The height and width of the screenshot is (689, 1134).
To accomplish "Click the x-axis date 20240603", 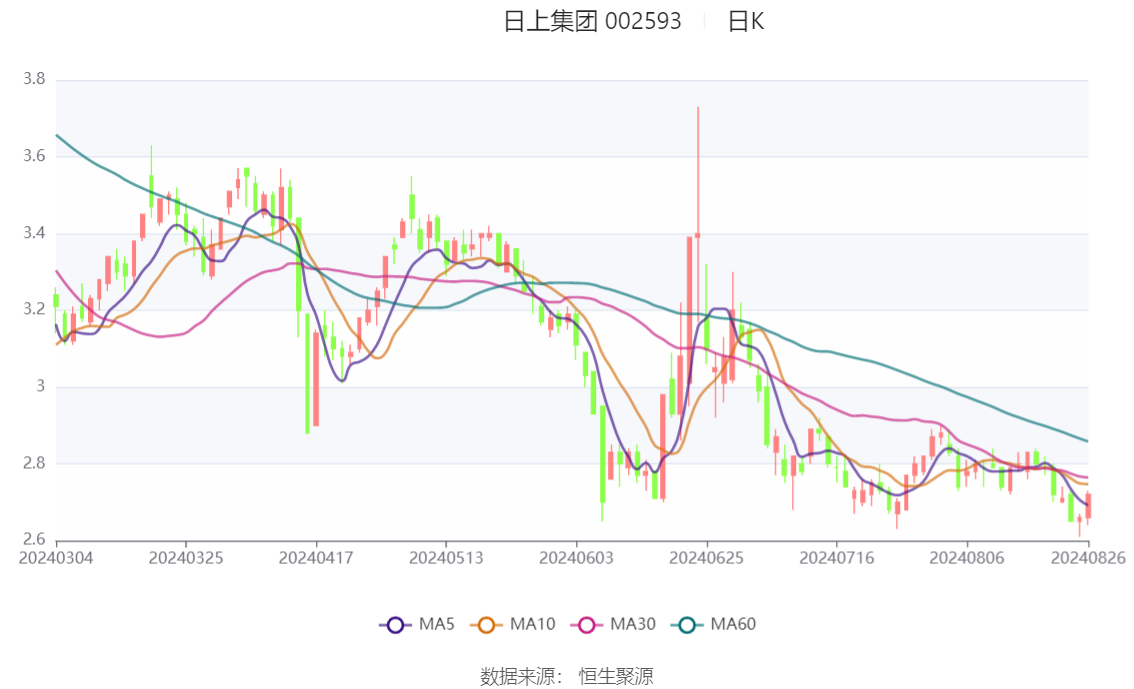I will (x=576, y=558).
